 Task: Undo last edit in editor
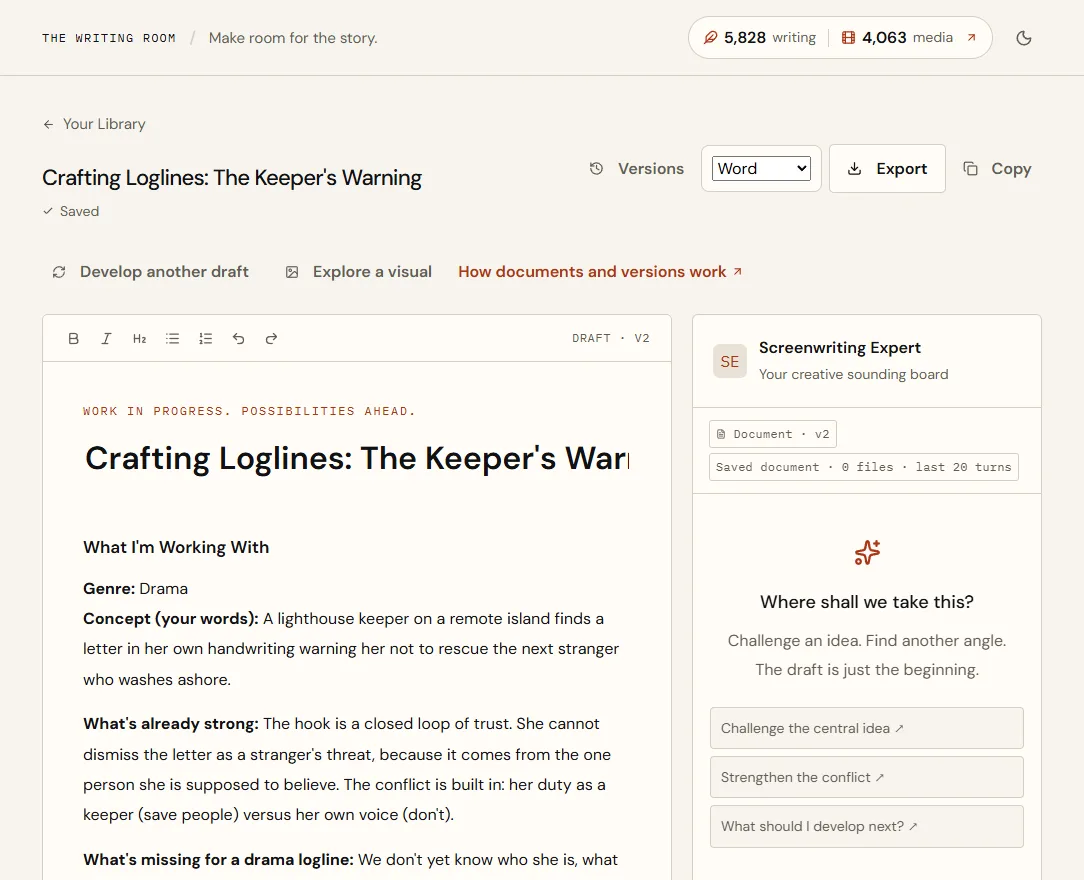(239, 338)
